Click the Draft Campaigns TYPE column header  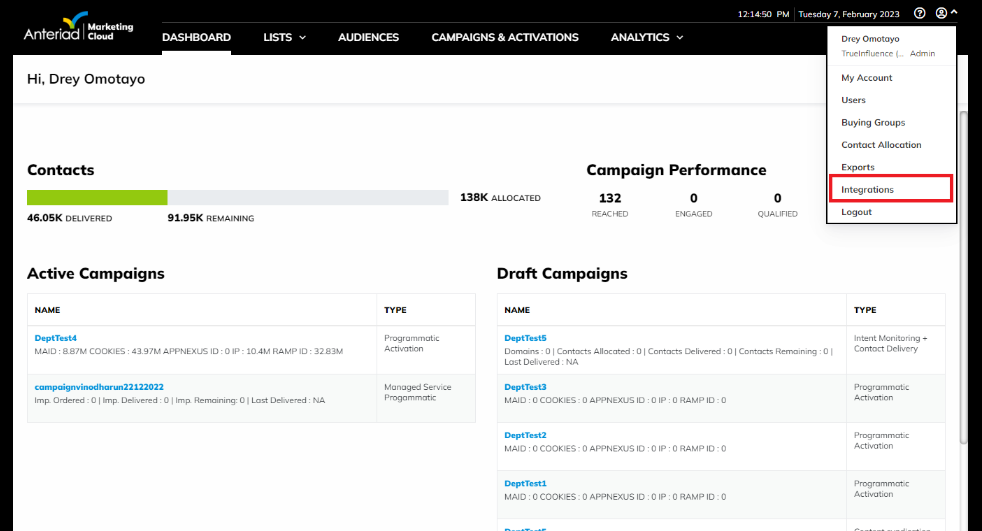point(865,310)
